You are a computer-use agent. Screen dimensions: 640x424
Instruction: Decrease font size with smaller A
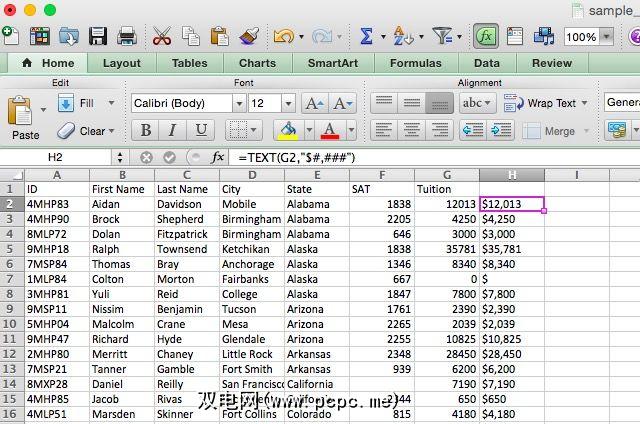tap(343, 103)
